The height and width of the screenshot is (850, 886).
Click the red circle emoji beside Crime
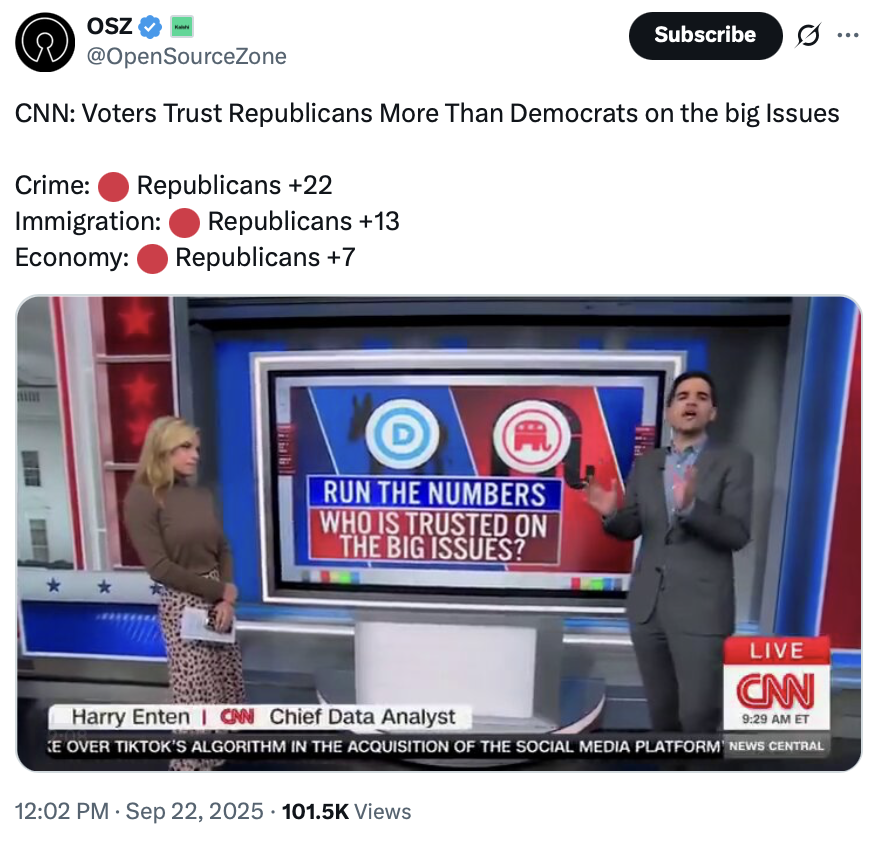click(112, 186)
